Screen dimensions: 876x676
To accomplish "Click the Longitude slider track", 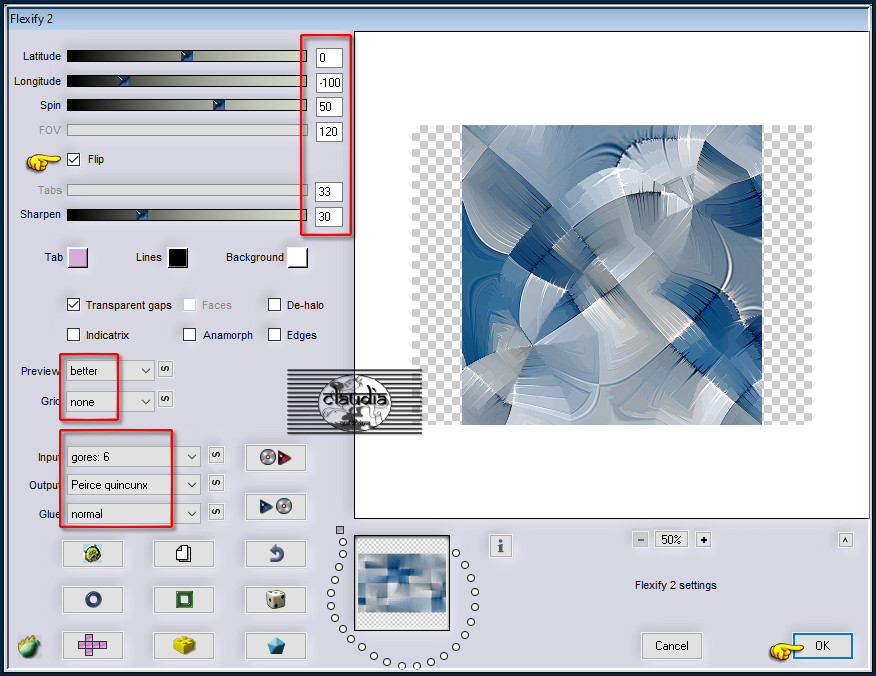I will pyautogui.click(x=187, y=81).
